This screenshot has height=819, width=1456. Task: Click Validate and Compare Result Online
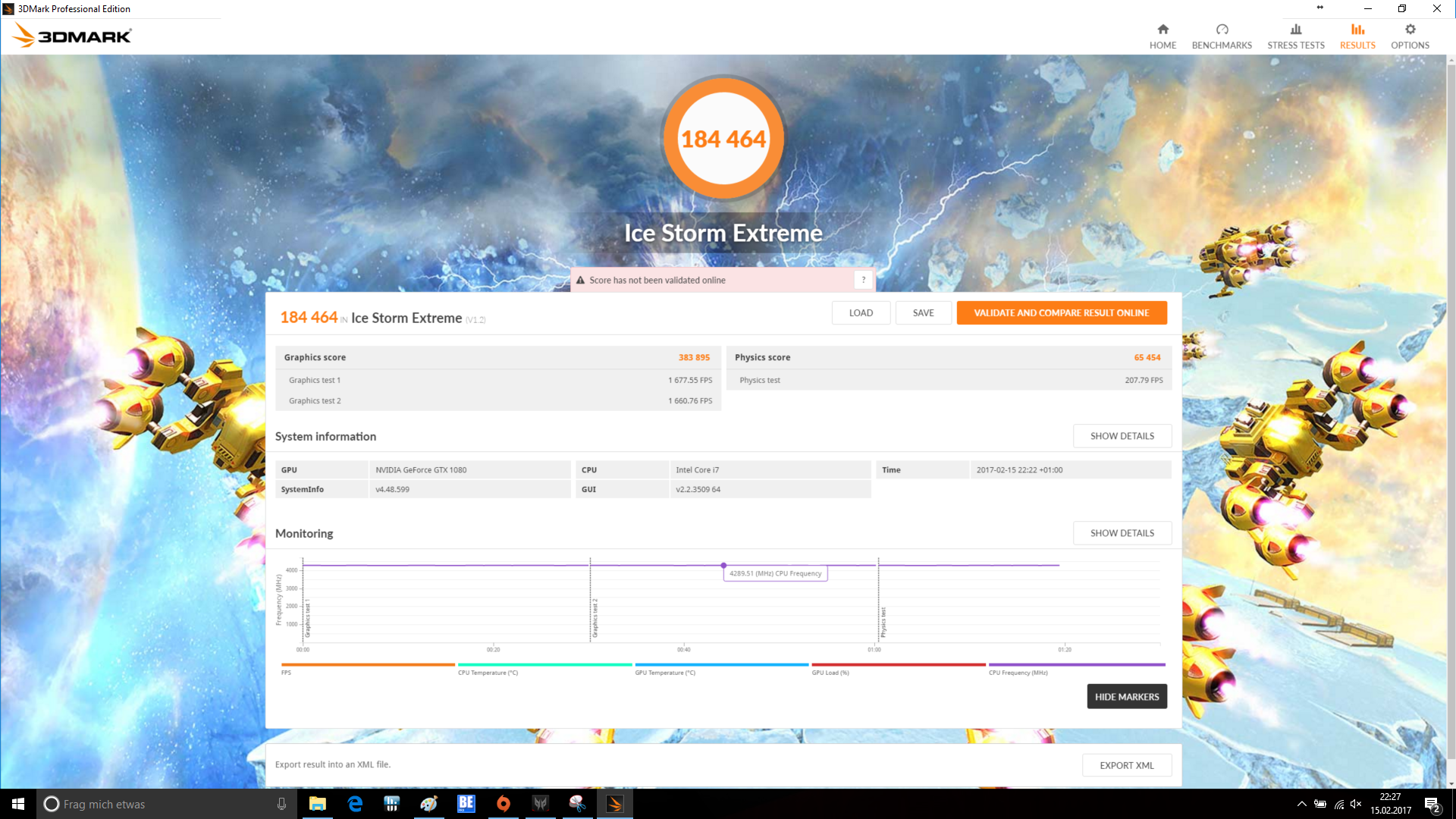[x=1061, y=312]
